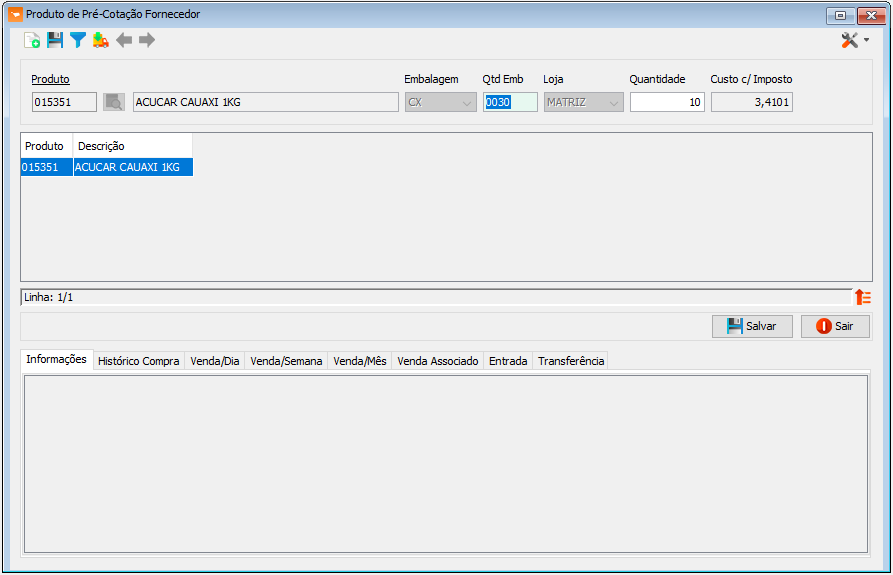This screenshot has width=893, height=575.
Task: Click the window restore button
Action: click(840, 15)
